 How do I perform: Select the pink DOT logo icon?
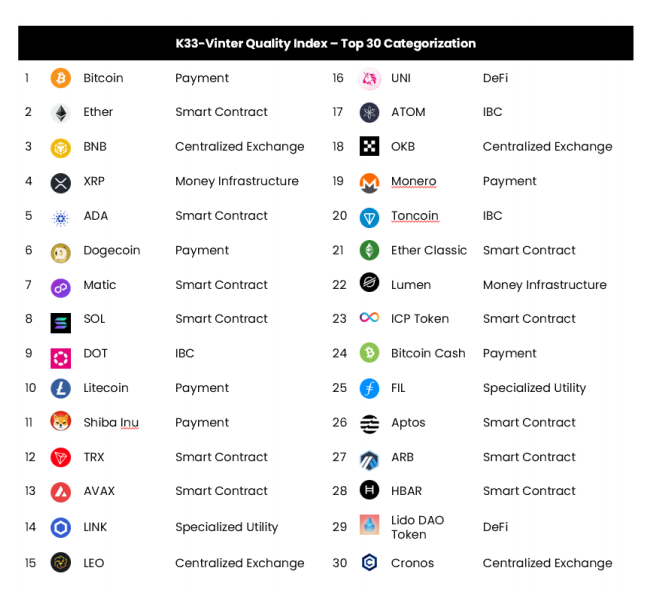point(60,358)
